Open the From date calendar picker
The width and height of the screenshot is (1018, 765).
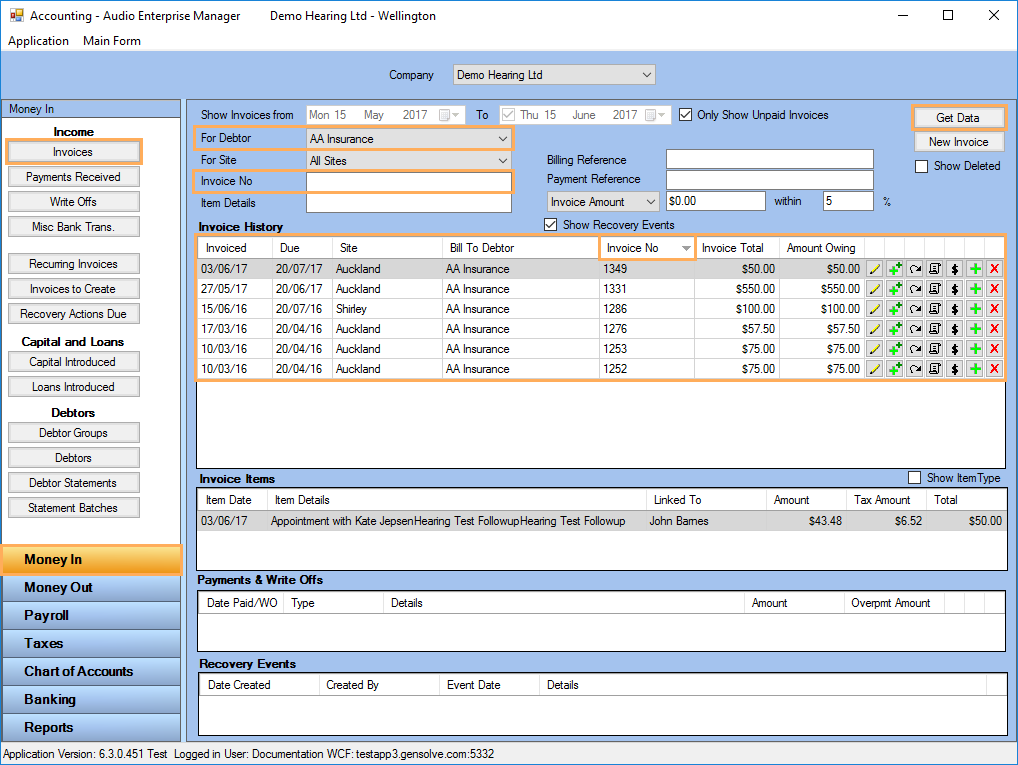pyautogui.click(x=449, y=115)
